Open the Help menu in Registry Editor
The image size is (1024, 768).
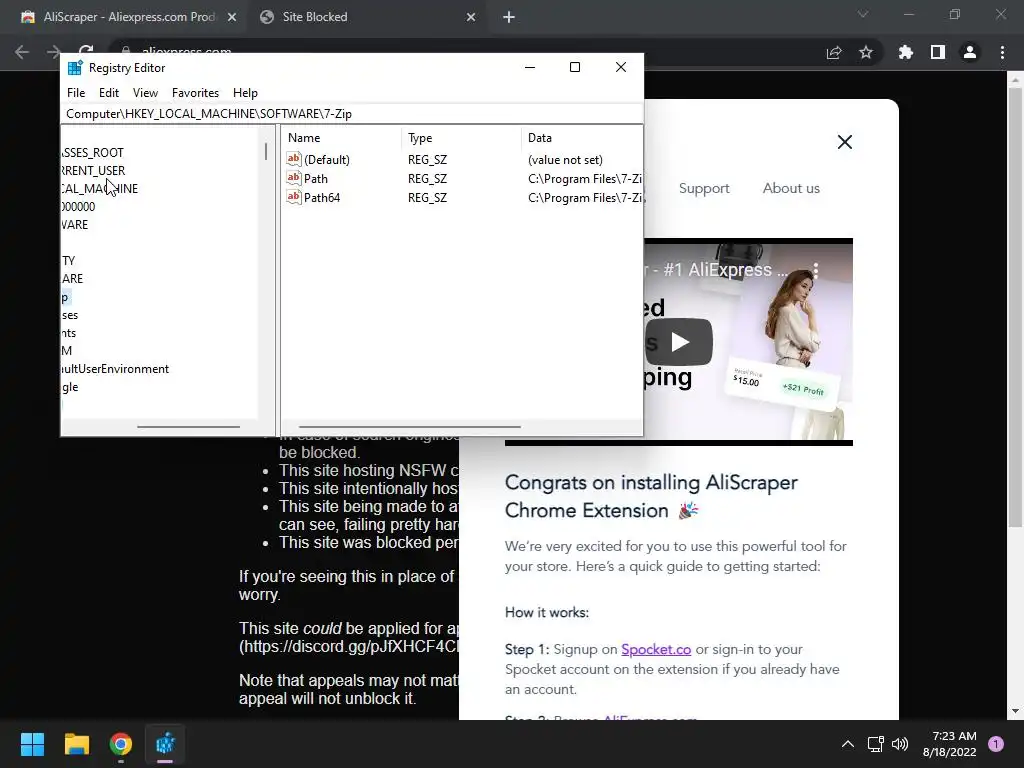coord(246,93)
